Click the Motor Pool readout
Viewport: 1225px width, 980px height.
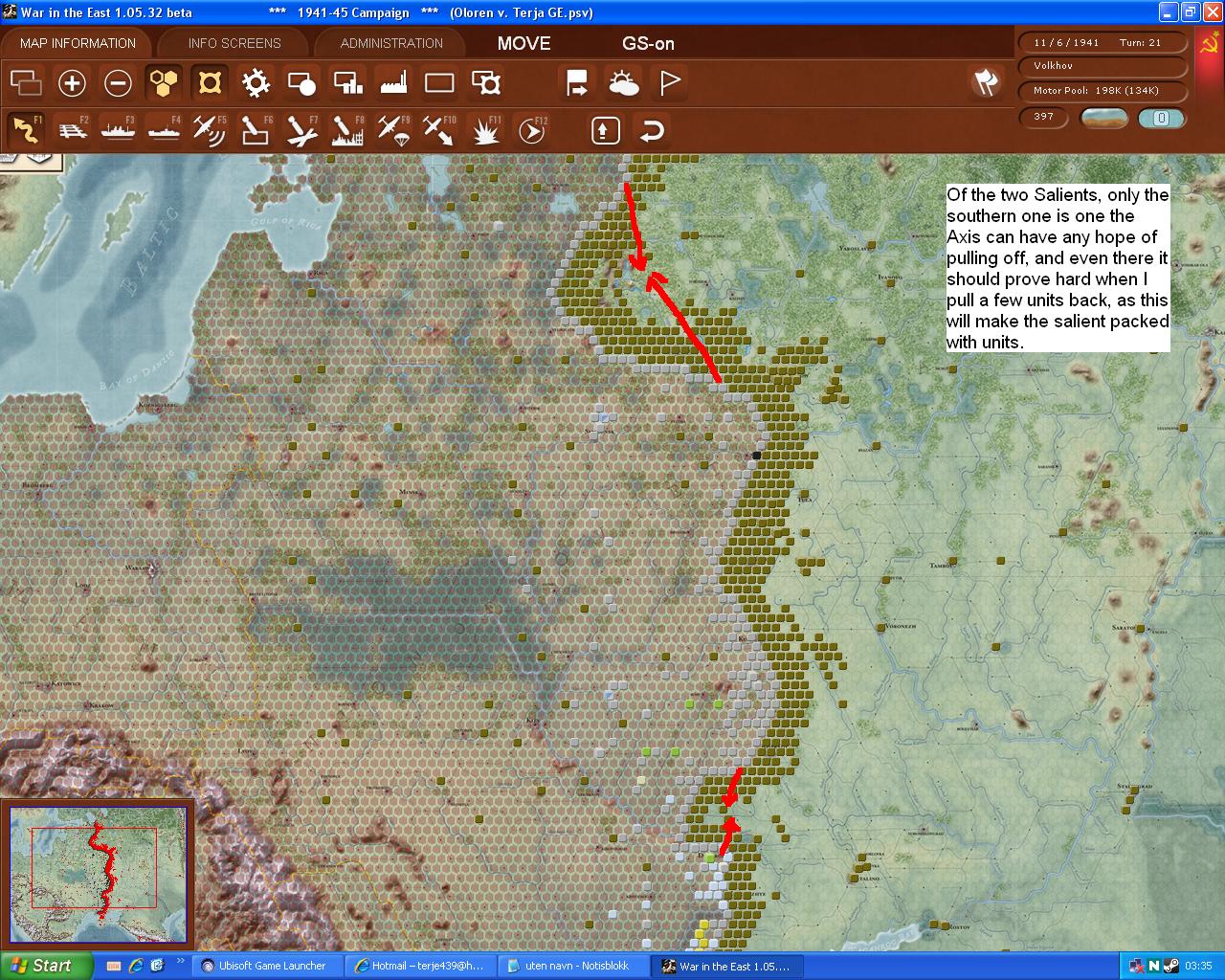pyautogui.click(x=1104, y=91)
